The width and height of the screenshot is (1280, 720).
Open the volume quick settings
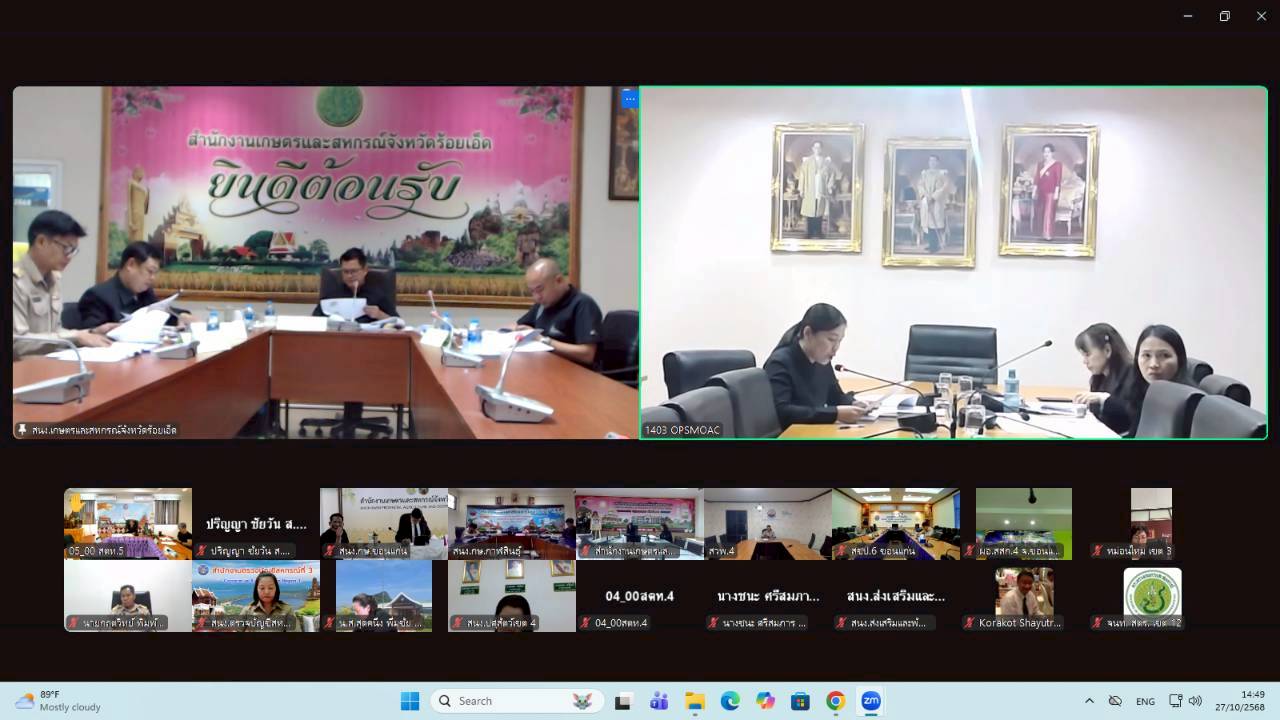(x=1195, y=701)
